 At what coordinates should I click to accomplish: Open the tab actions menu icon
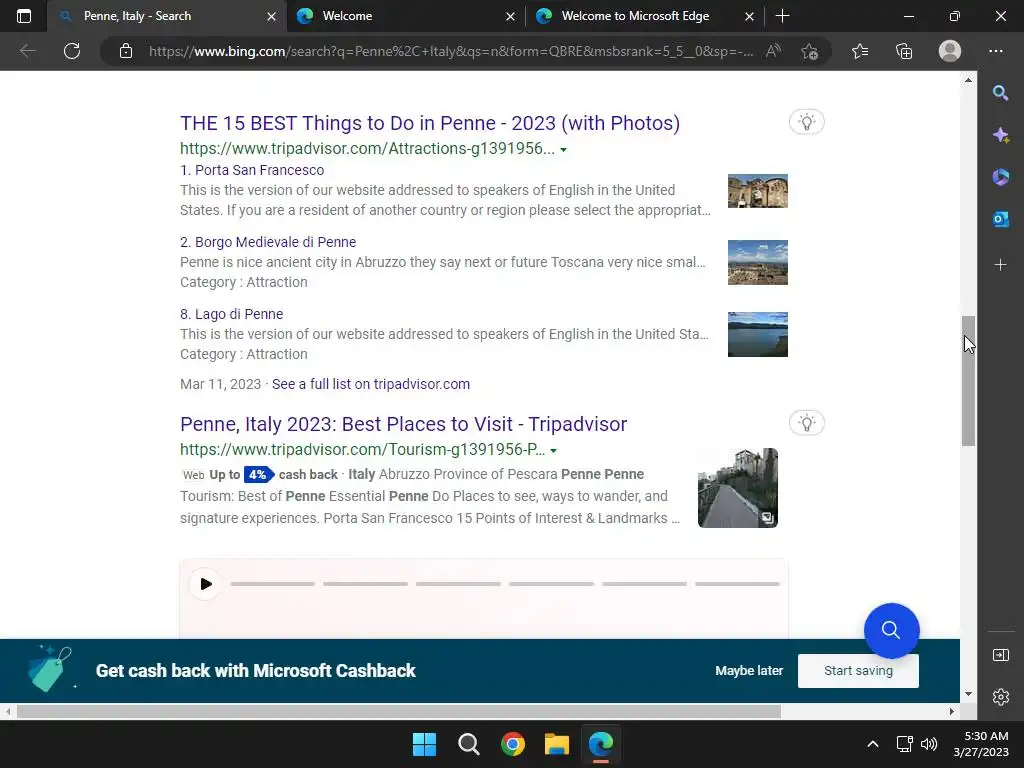pos(24,16)
